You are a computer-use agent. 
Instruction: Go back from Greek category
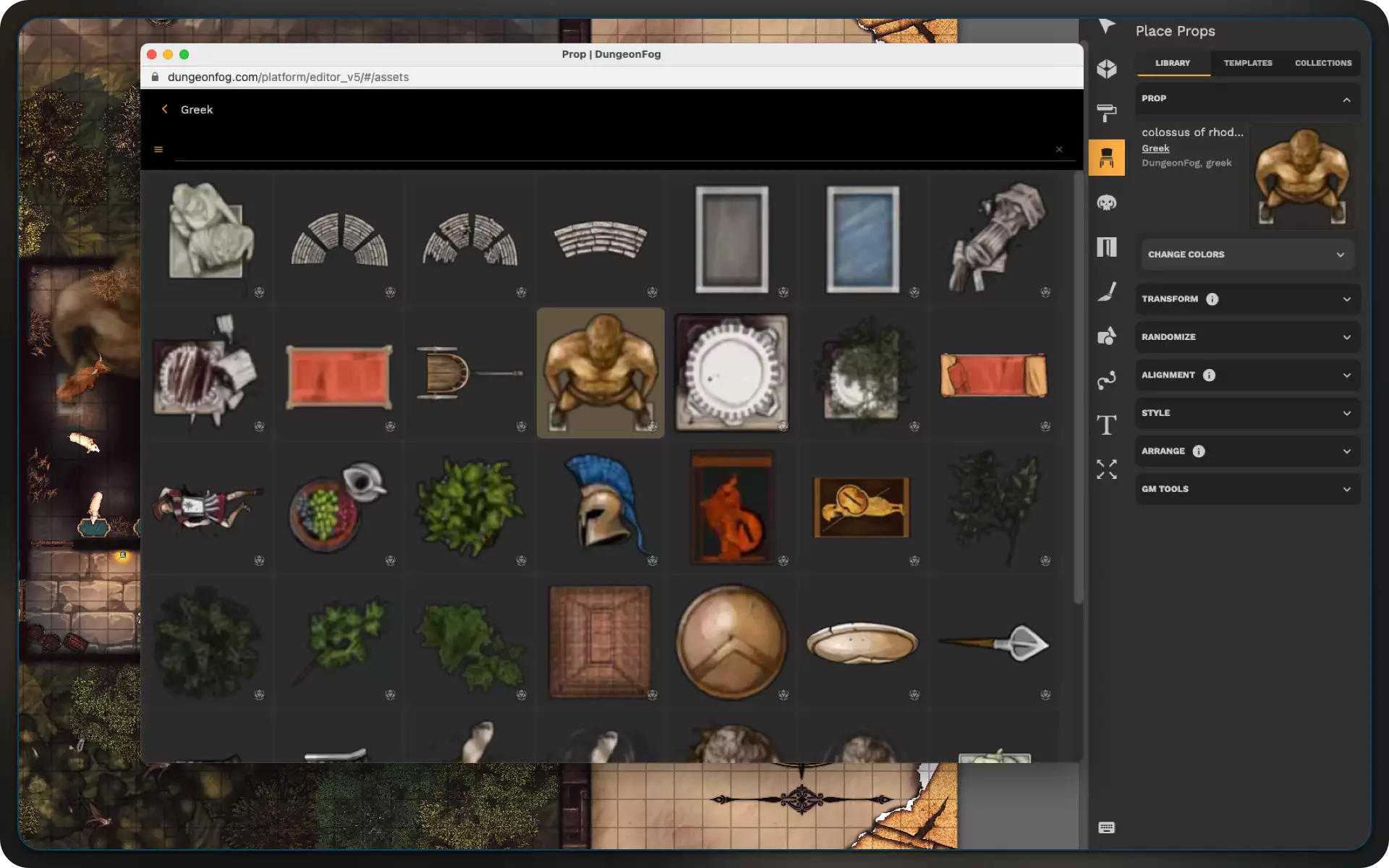165,109
